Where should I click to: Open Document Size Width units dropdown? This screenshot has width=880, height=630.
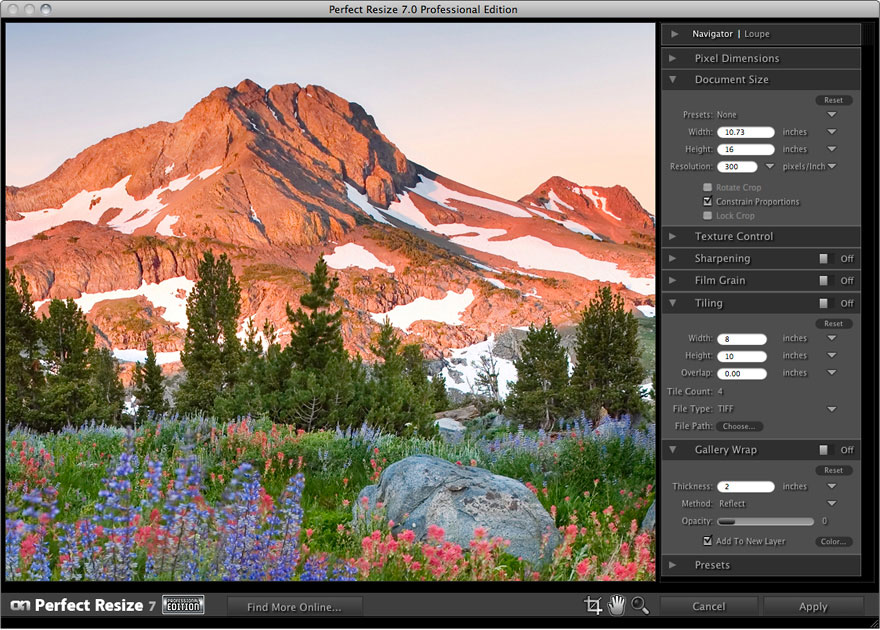[x=832, y=132]
